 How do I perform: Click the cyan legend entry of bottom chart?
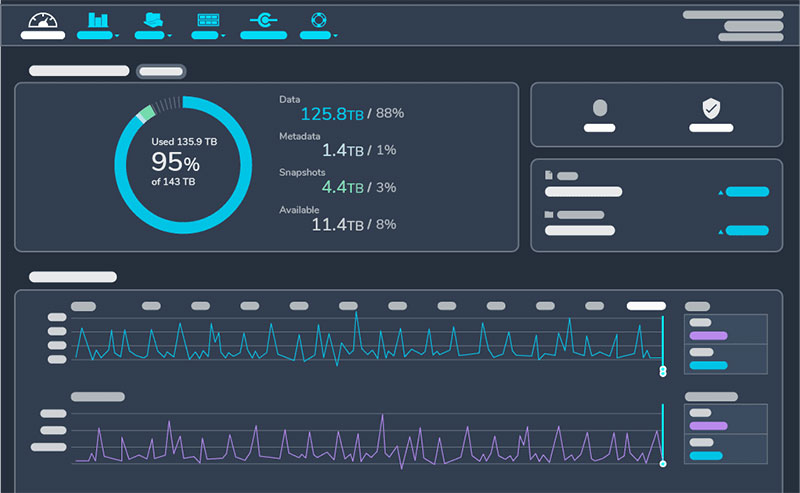[x=708, y=456]
